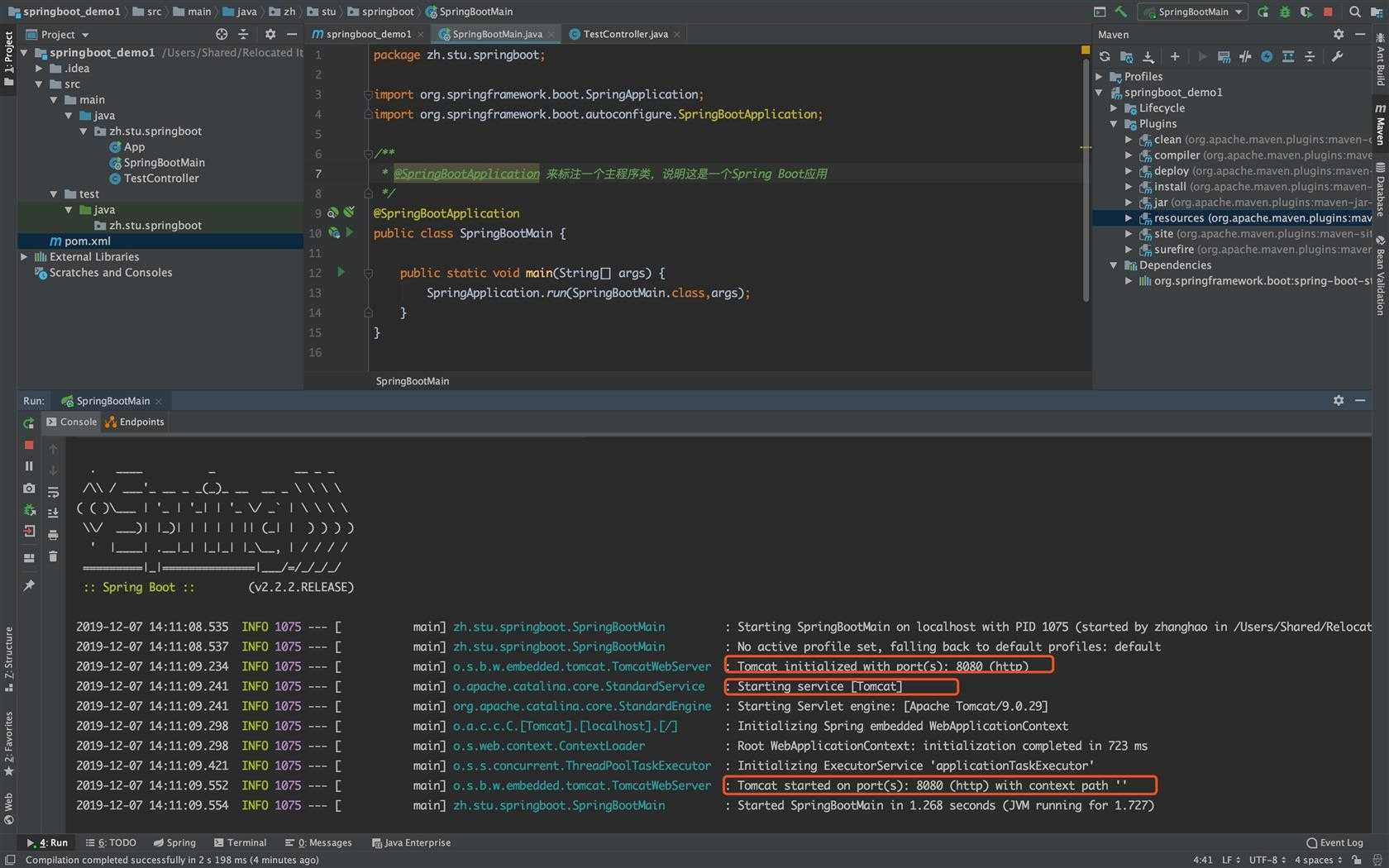Click the run gutter arrow beside main method

341,272
